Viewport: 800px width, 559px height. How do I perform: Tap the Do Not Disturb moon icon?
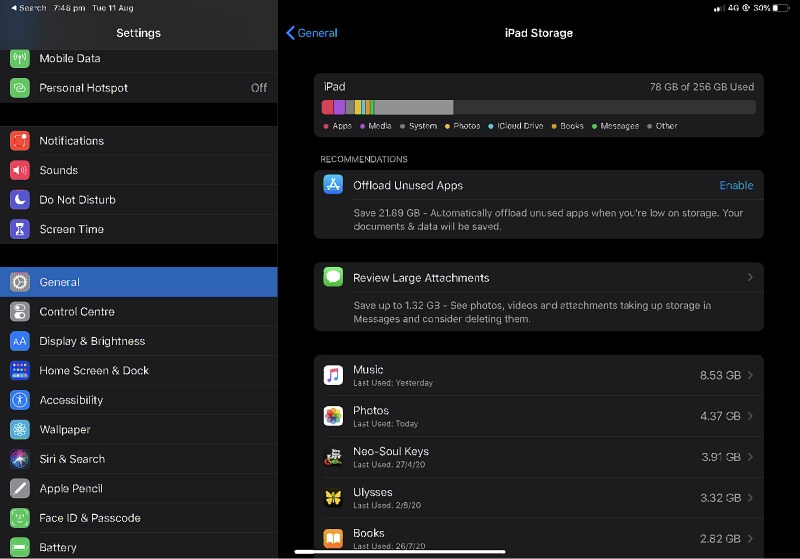point(20,200)
